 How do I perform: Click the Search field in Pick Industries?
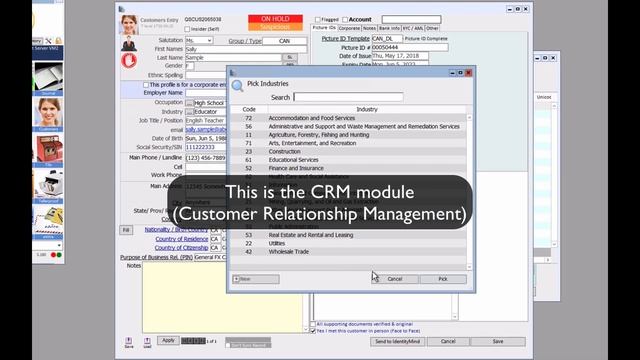pyautogui.click(x=349, y=97)
